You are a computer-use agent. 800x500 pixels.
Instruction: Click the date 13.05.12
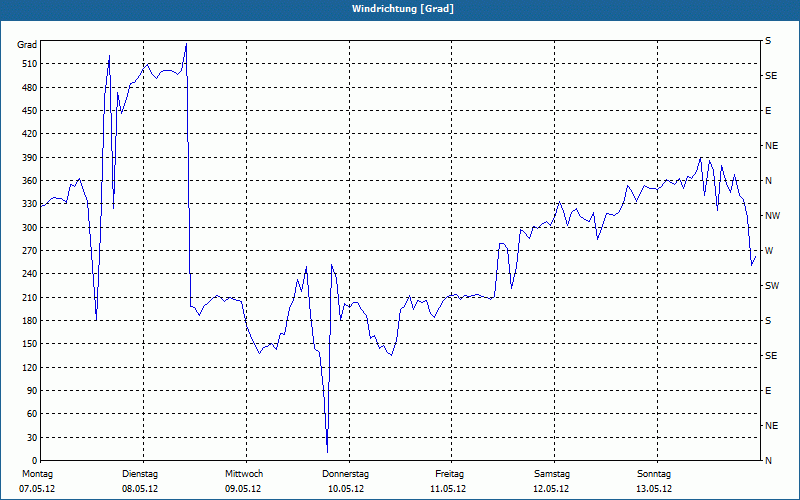tap(654, 489)
